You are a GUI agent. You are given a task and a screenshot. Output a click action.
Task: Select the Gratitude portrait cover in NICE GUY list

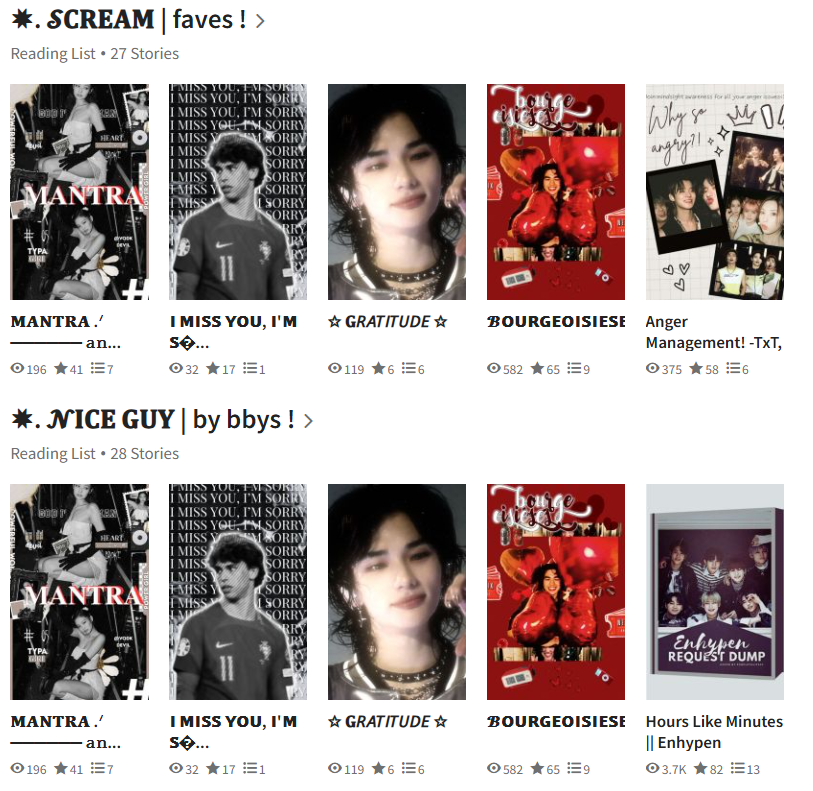397,591
